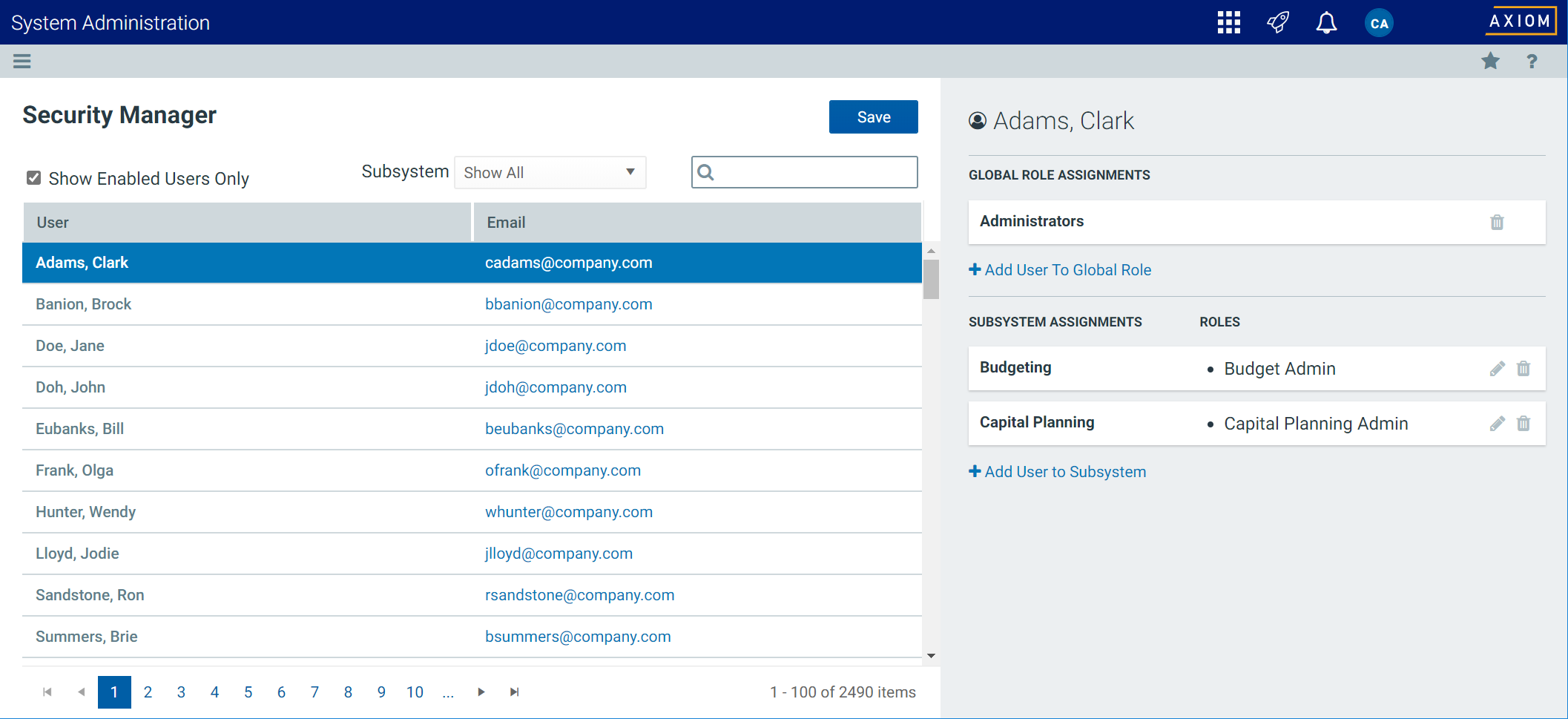Image resolution: width=1568 pixels, height=719 pixels.
Task: Open the CA user avatar menu
Action: pyautogui.click(x=1378, y=23)
